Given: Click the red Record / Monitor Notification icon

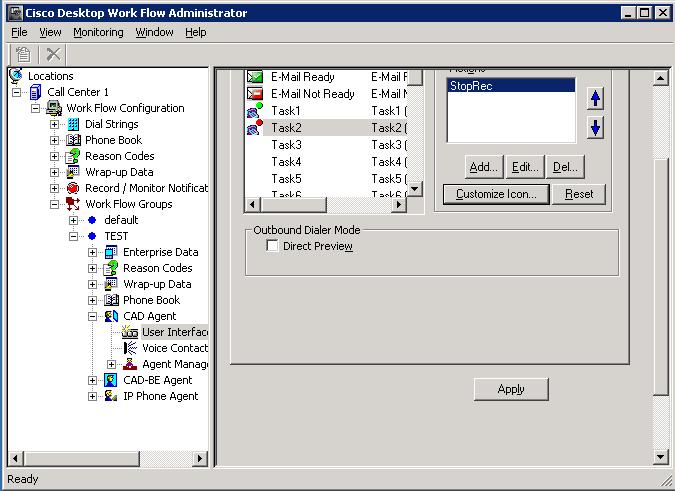Looking at the screenshot, I should pos(73,188).
